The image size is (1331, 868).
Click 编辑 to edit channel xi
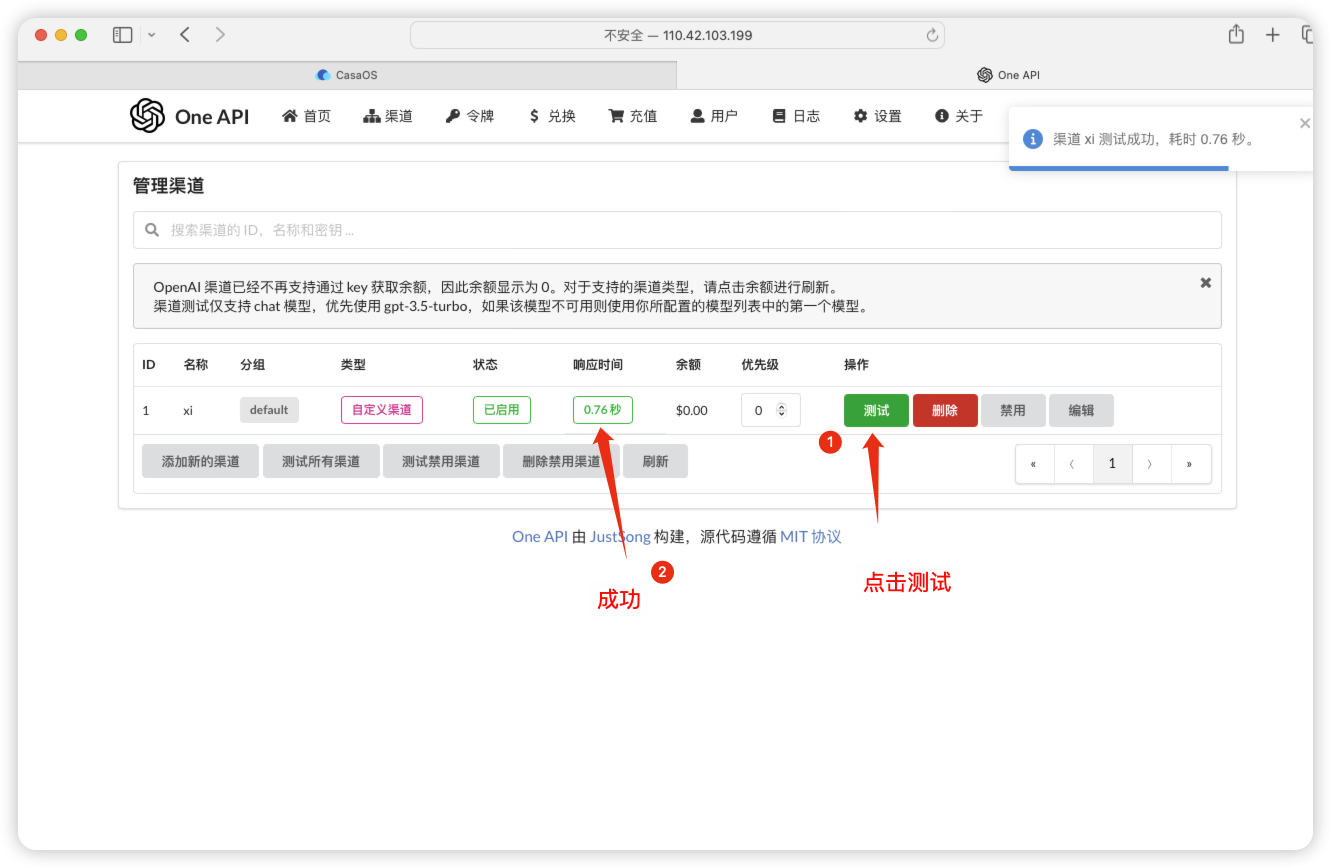[x=1081, y=410]
